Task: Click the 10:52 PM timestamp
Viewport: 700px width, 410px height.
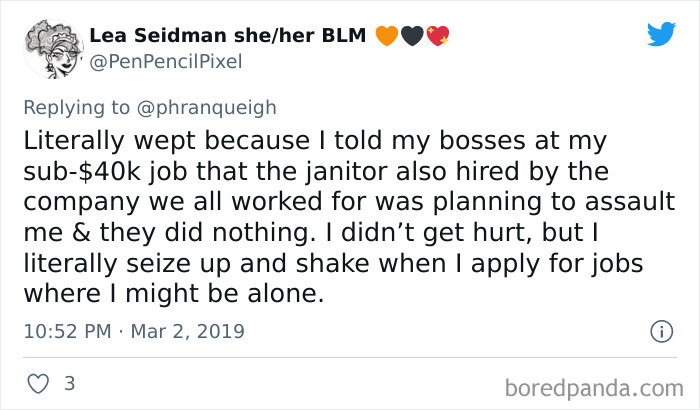Action: (x=67, y=331)
